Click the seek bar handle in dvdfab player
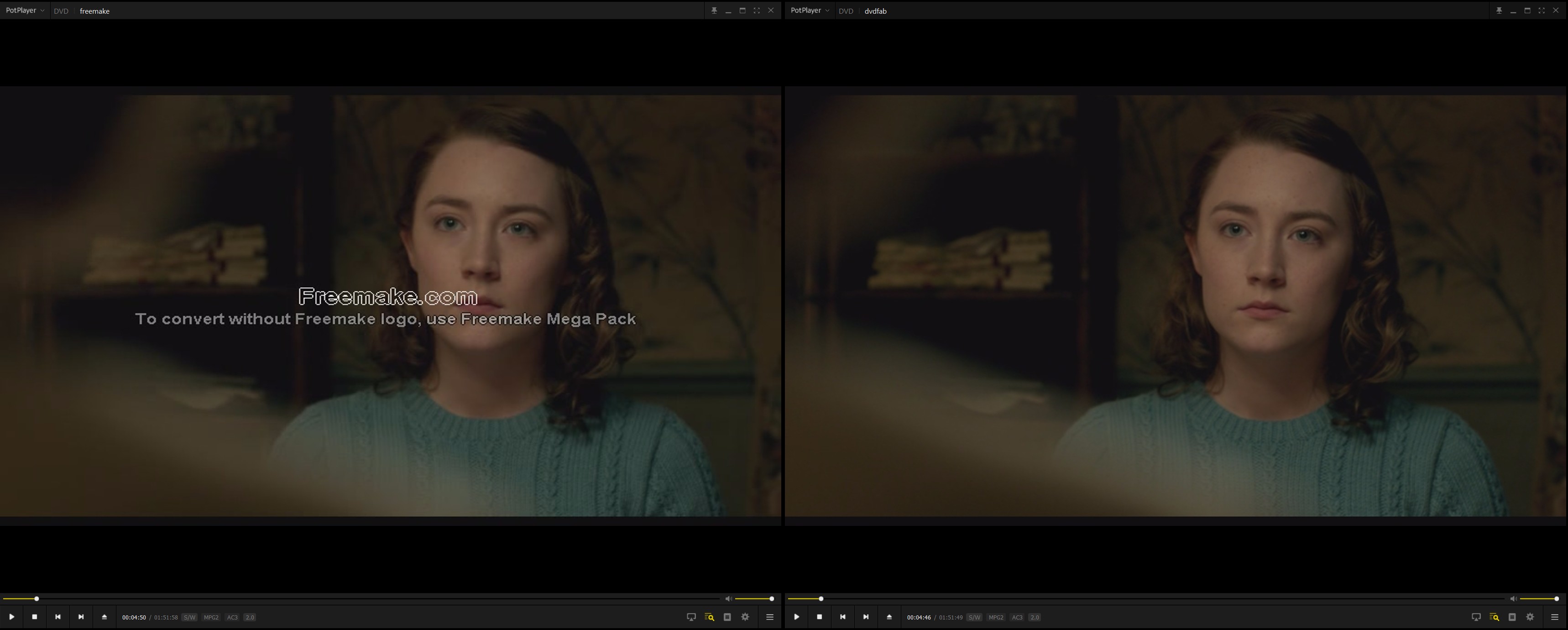This screenshot has height=630, width=1568. [821, 599]
